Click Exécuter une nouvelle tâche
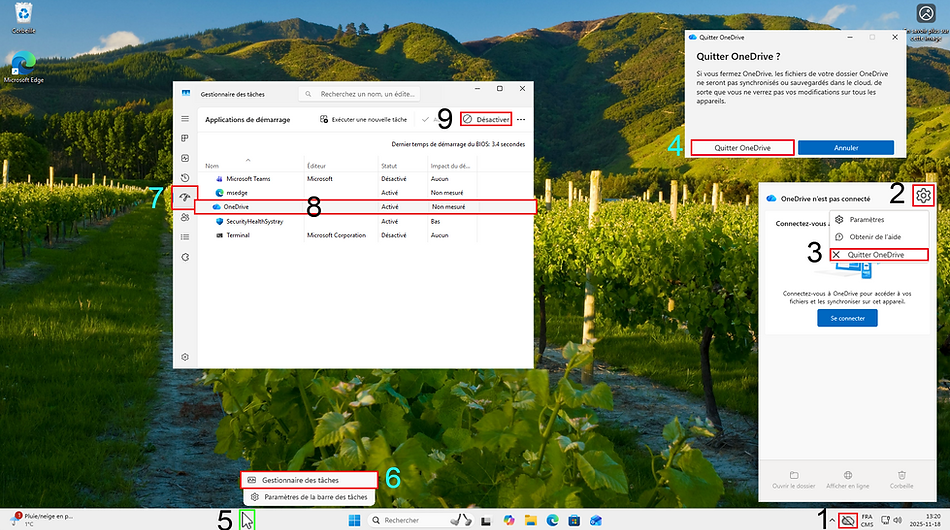The height and width of the screenshot is (530, 950). click(x=364, y=119)
